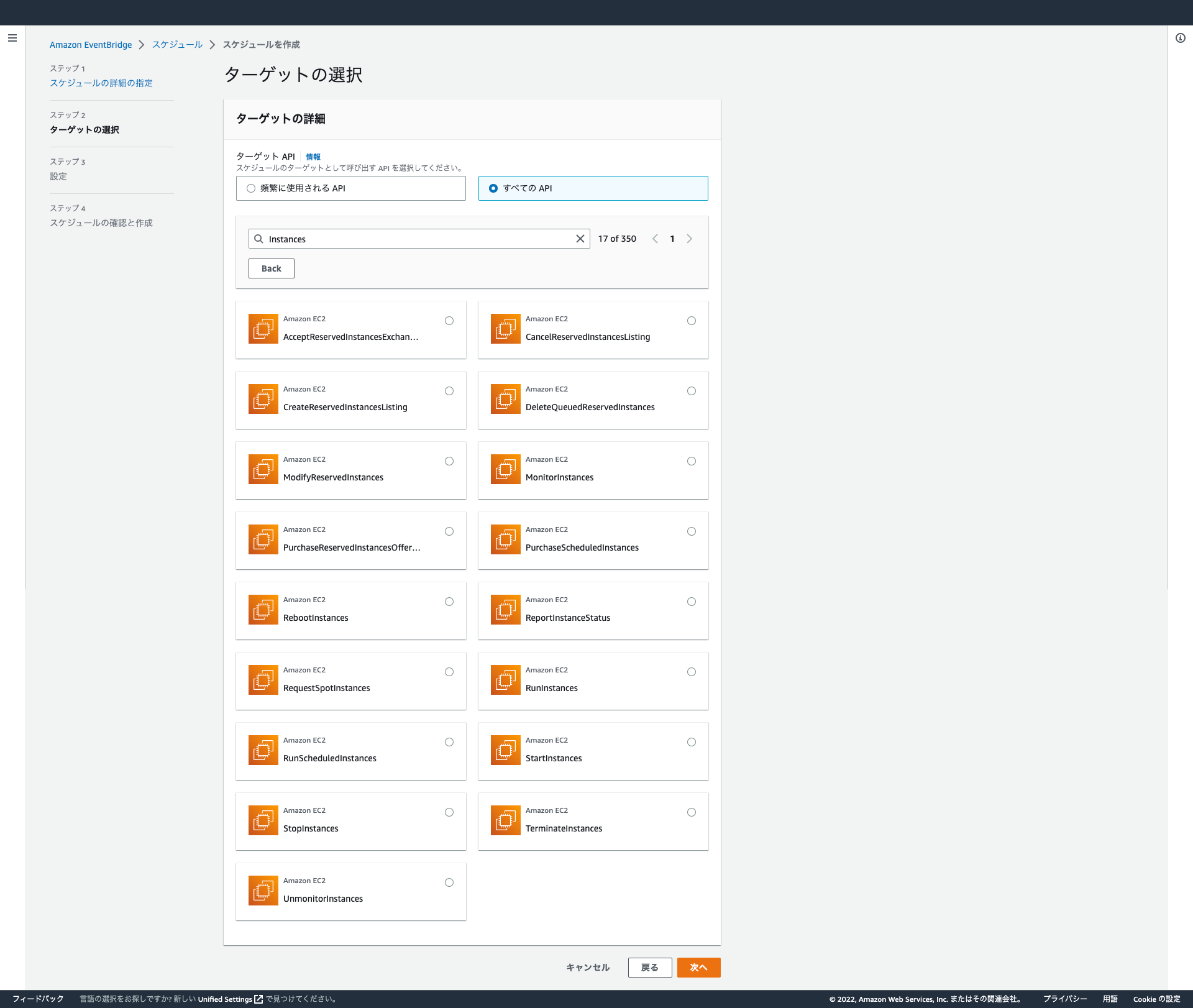Open Unified Settings footer link

230,999
